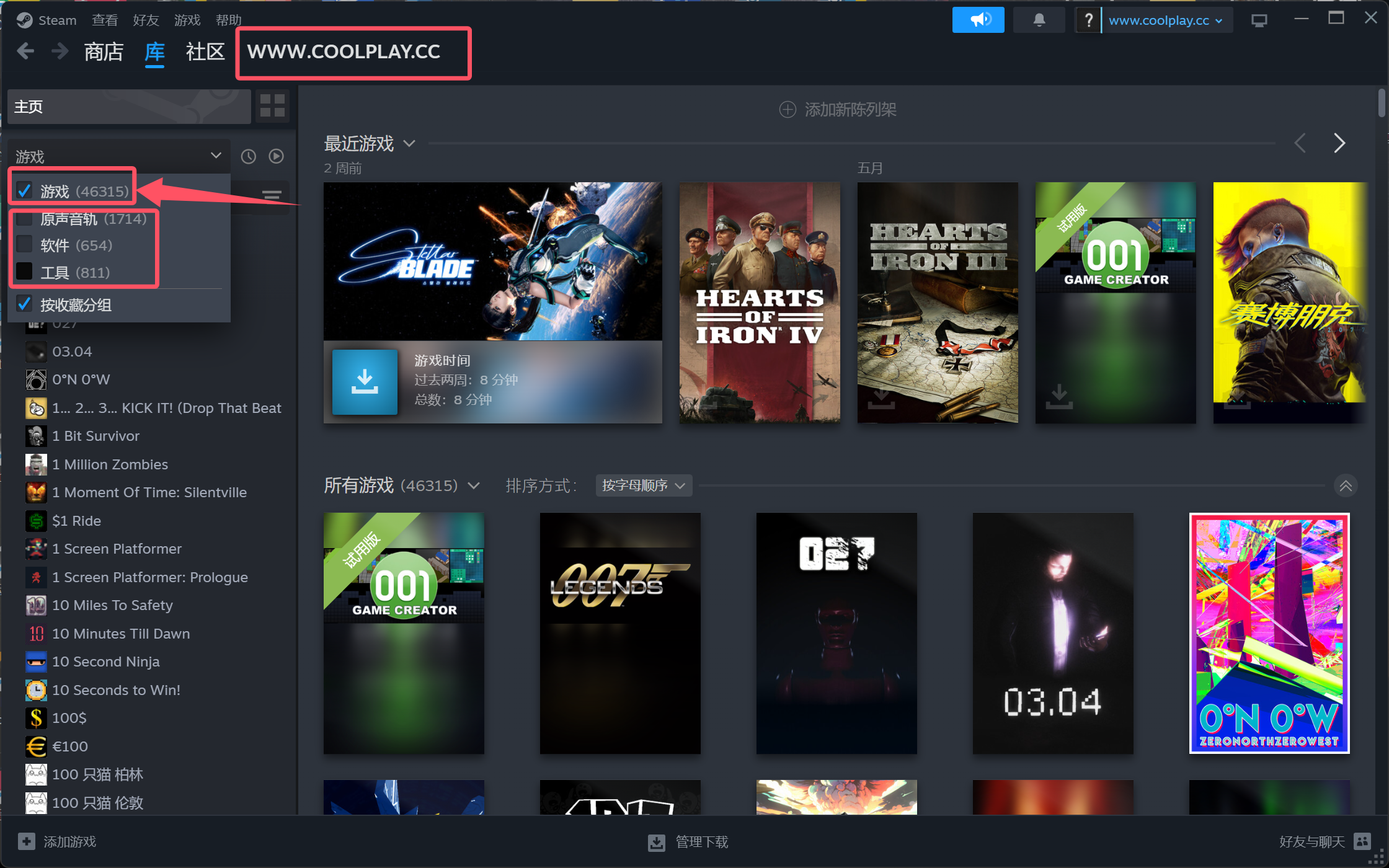Check the 工具 (811) filter

[24, 272]
